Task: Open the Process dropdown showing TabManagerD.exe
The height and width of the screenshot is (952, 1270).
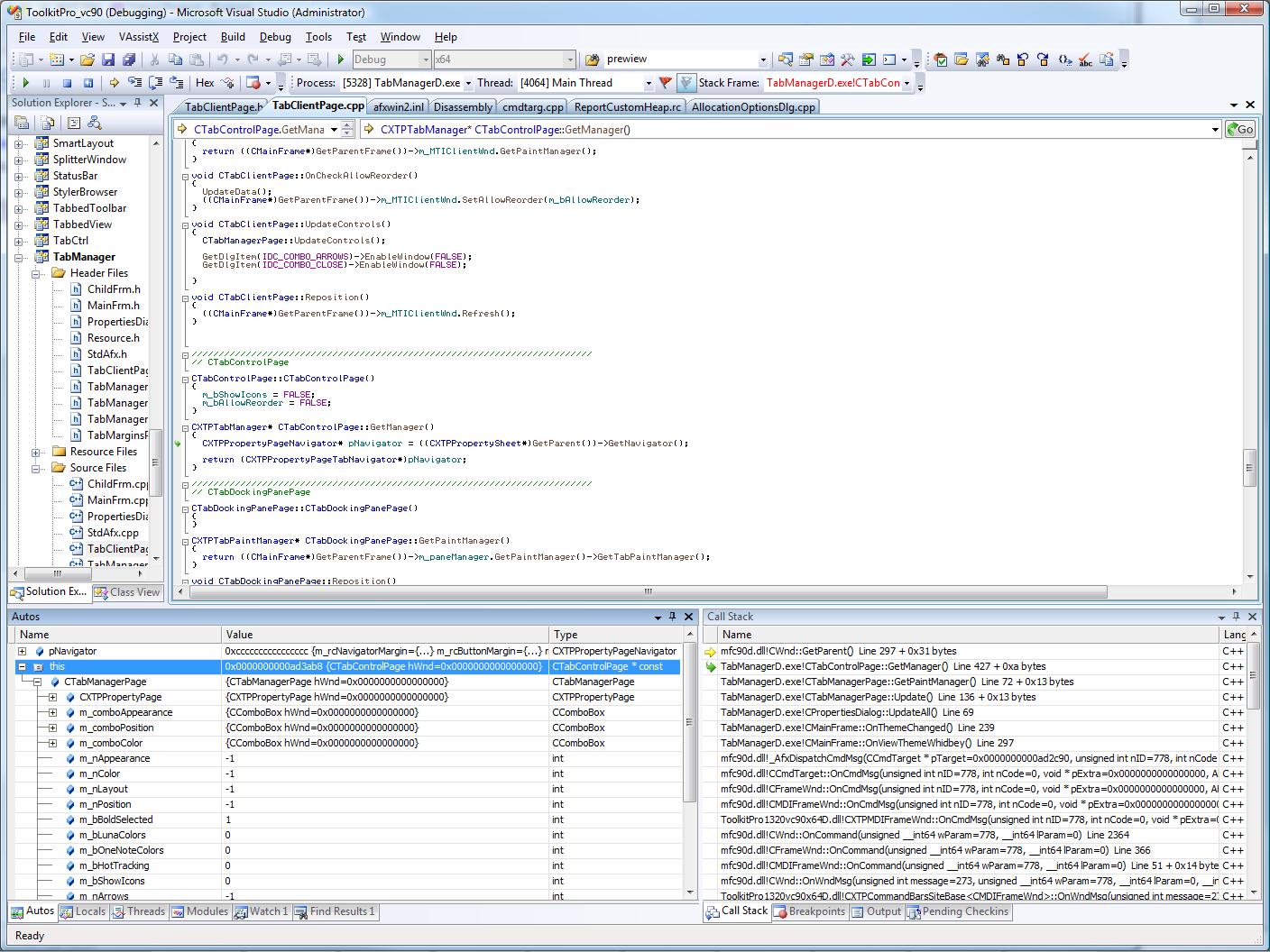Action: click(x=468, y=83)
